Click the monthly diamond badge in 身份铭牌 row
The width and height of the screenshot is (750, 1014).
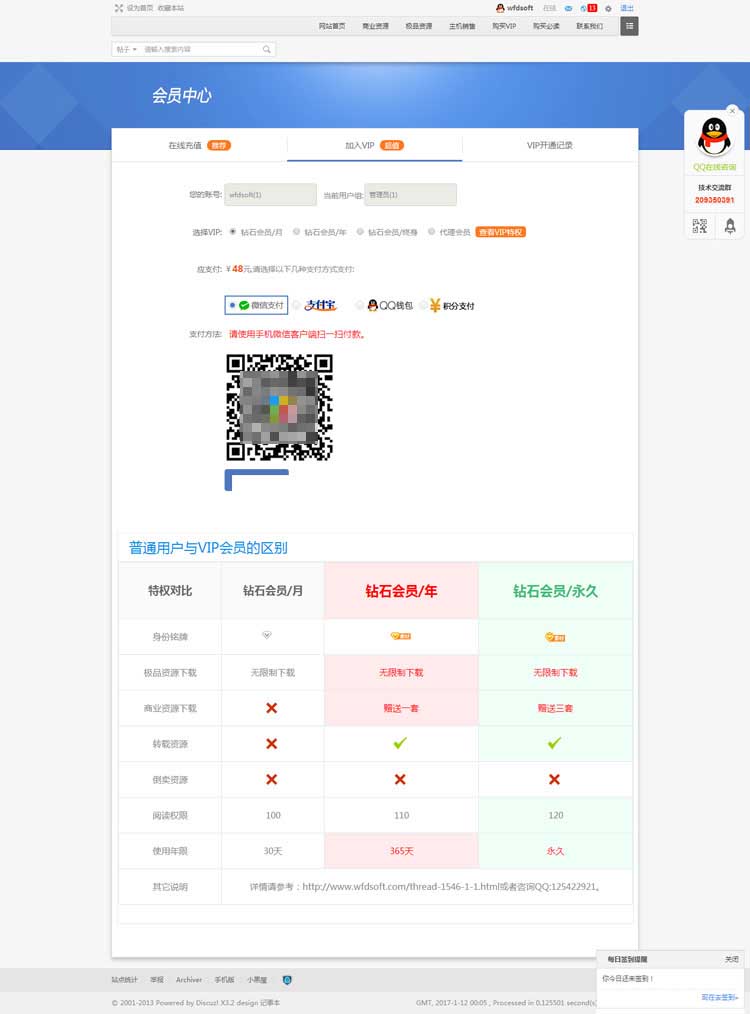click(x=266, y=635)
